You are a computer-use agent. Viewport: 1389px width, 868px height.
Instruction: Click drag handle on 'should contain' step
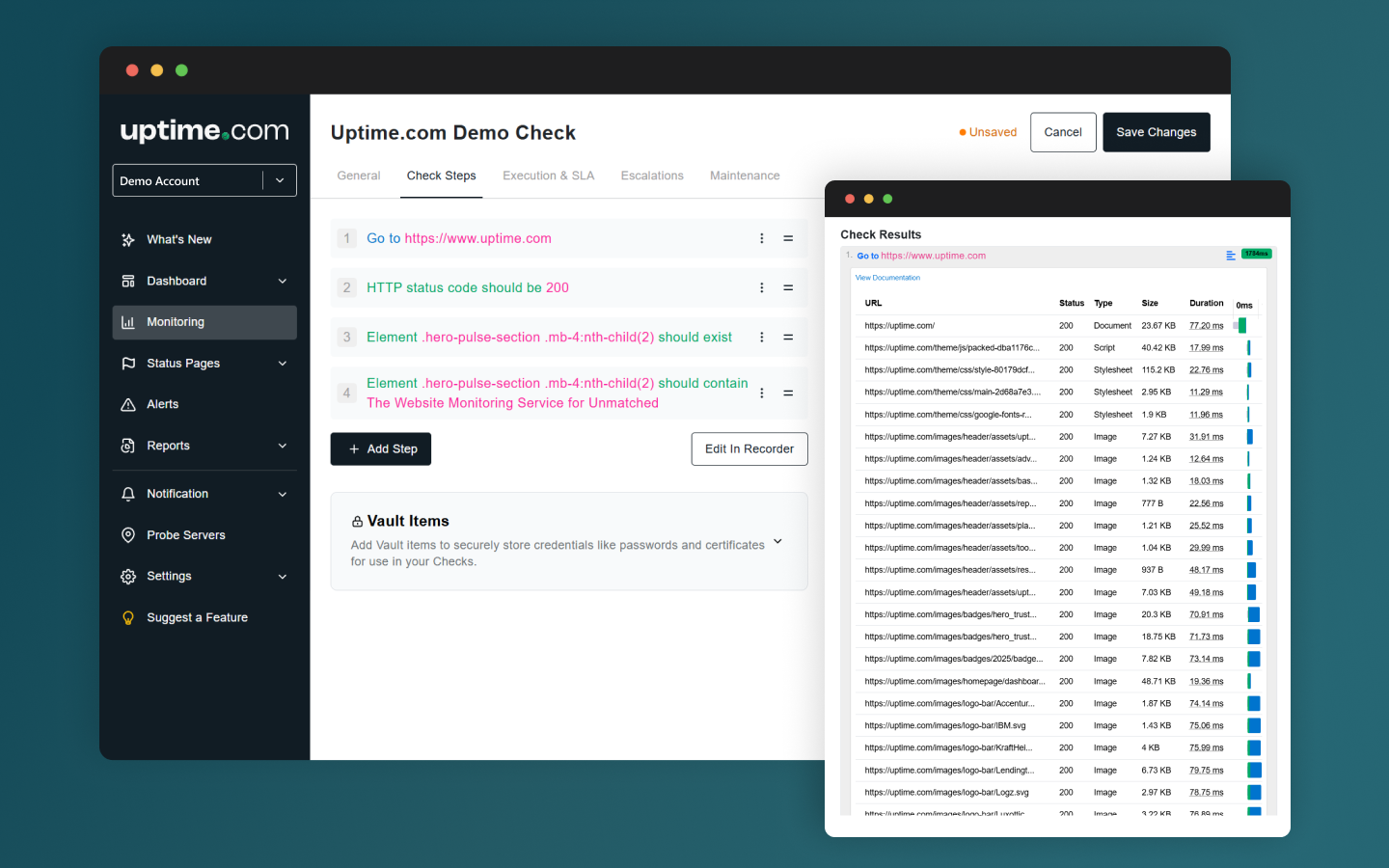coord(788,393)
